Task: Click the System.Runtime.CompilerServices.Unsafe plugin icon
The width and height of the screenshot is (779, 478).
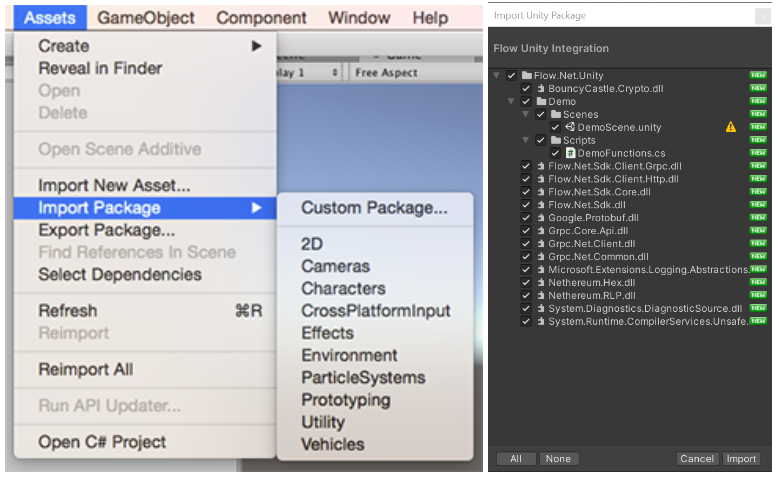Action: tap(541, 321)
